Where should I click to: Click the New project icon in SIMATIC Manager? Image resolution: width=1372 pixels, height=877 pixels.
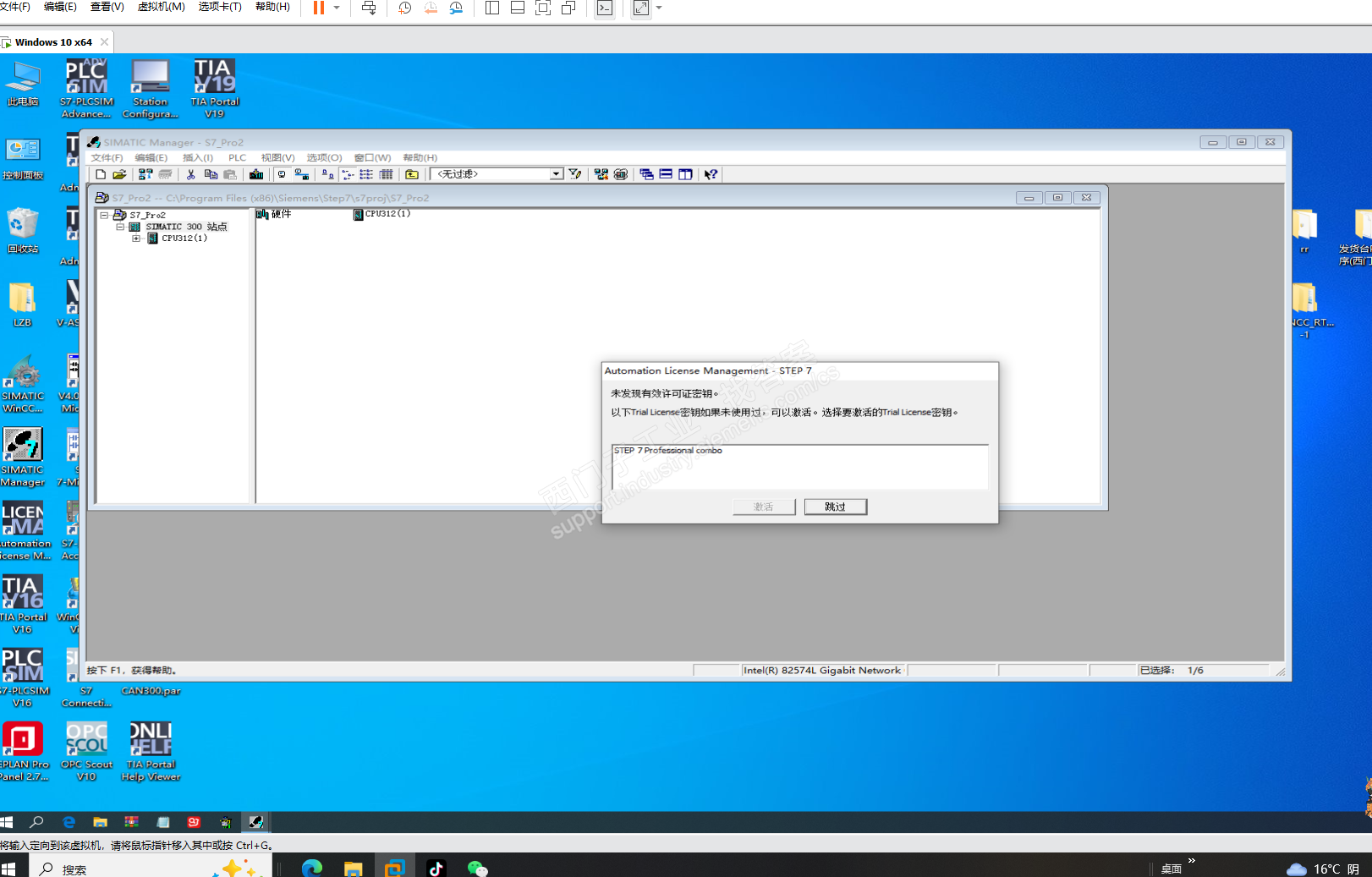(x=101, y=174)
